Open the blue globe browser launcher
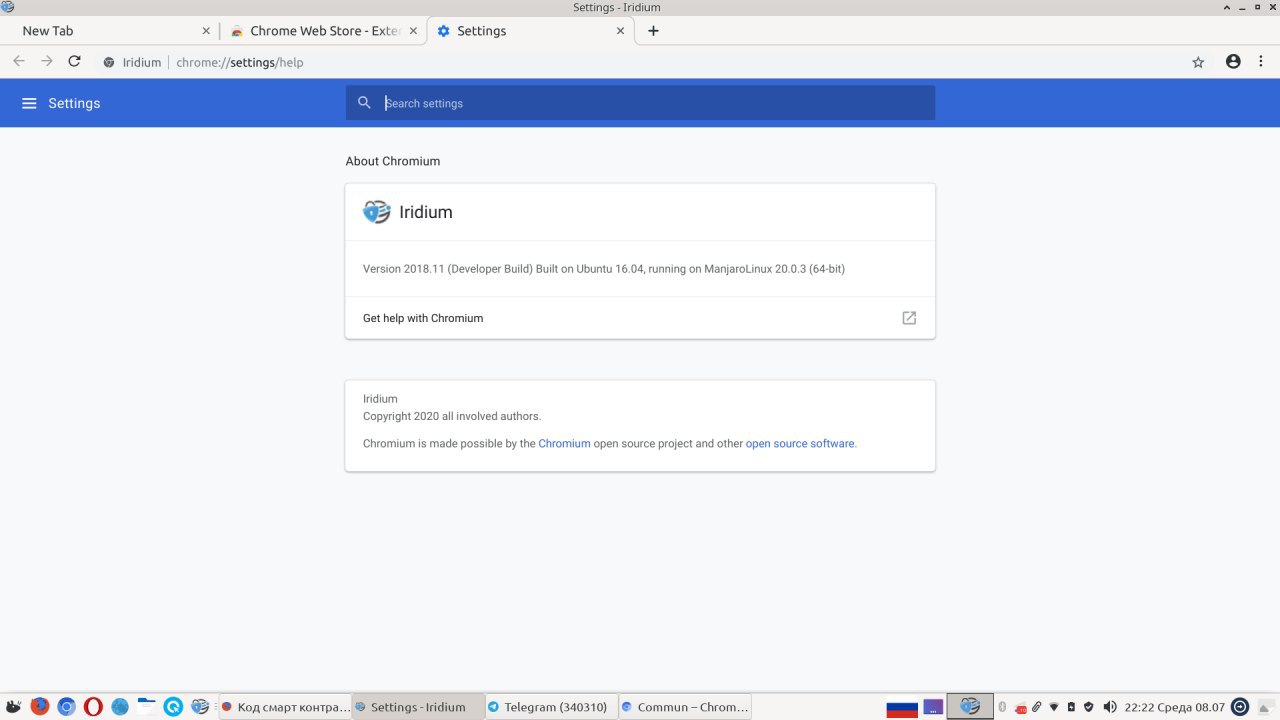This screenshot has height=720, width=1280. point(120,707)
